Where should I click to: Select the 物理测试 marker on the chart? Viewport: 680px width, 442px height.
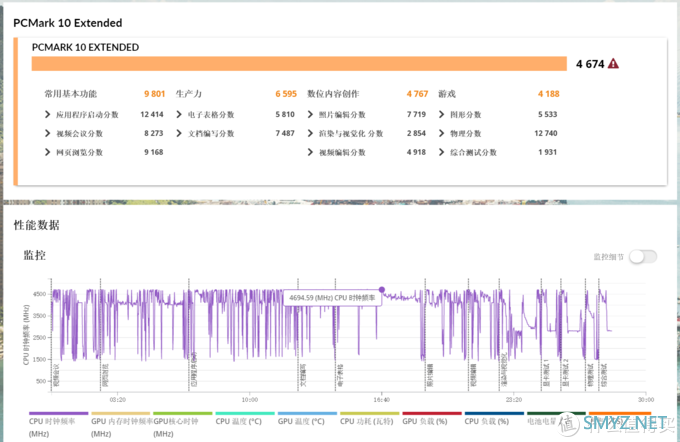coord(590,376)
